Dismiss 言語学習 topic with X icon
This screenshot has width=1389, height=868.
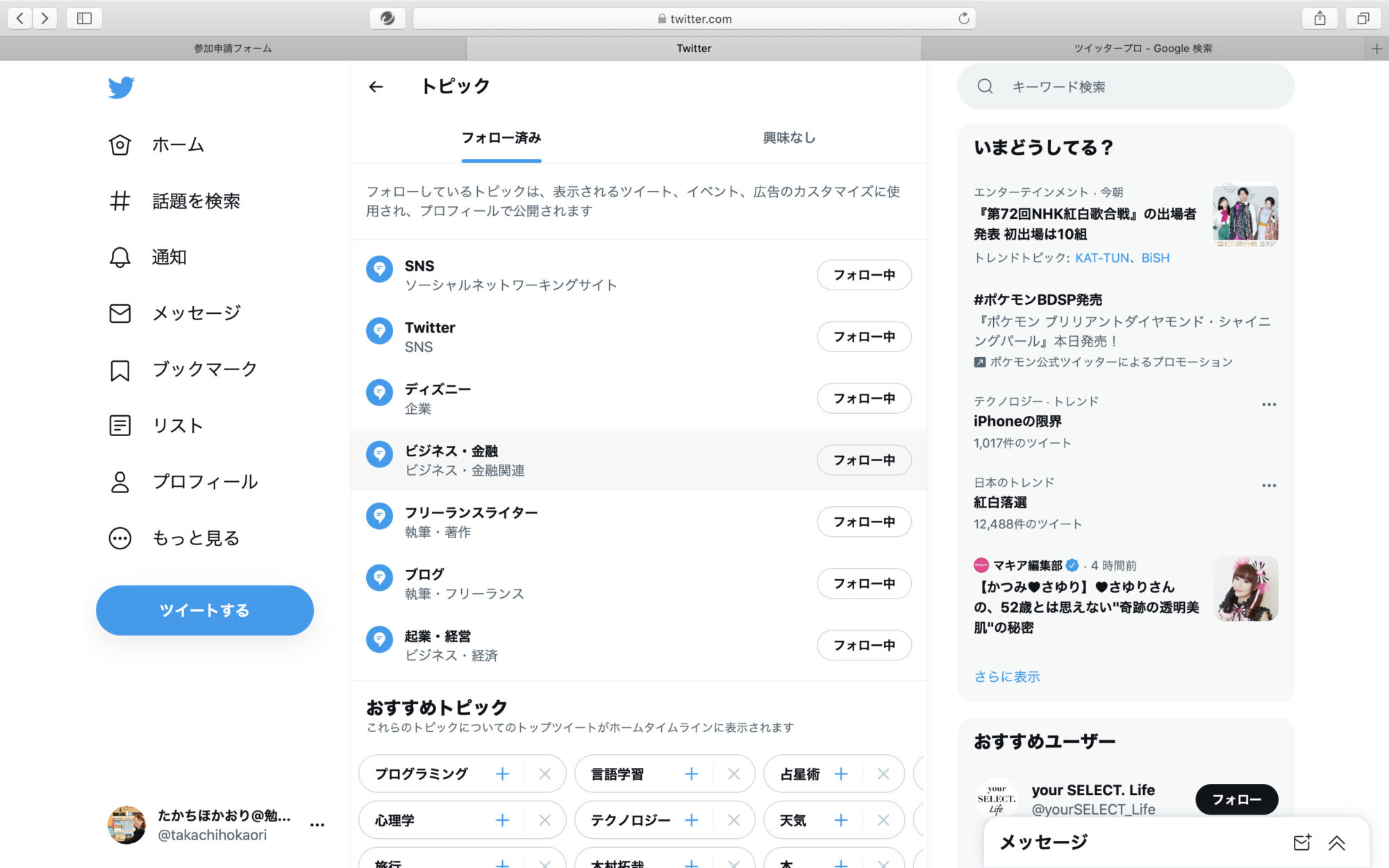point(733,774)
